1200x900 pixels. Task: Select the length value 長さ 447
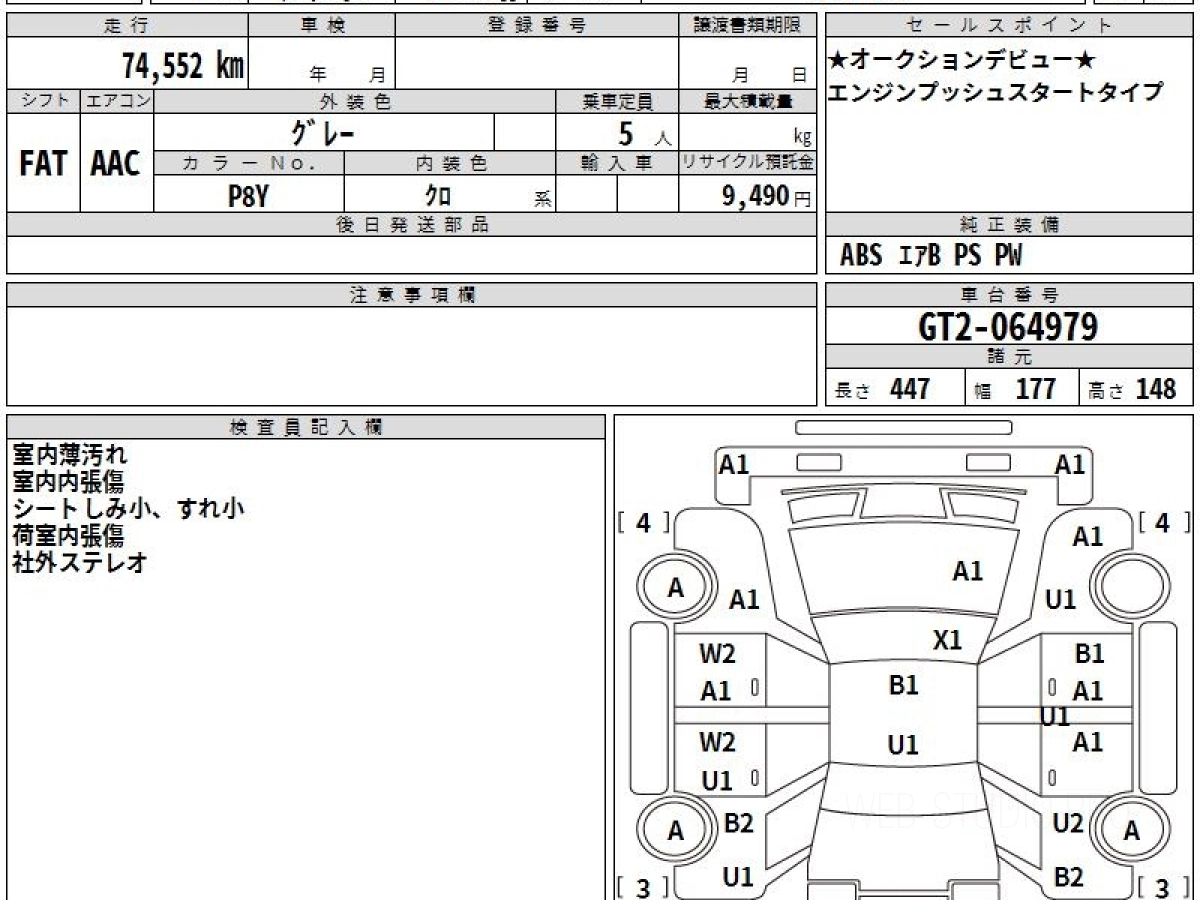pos(883,389)
